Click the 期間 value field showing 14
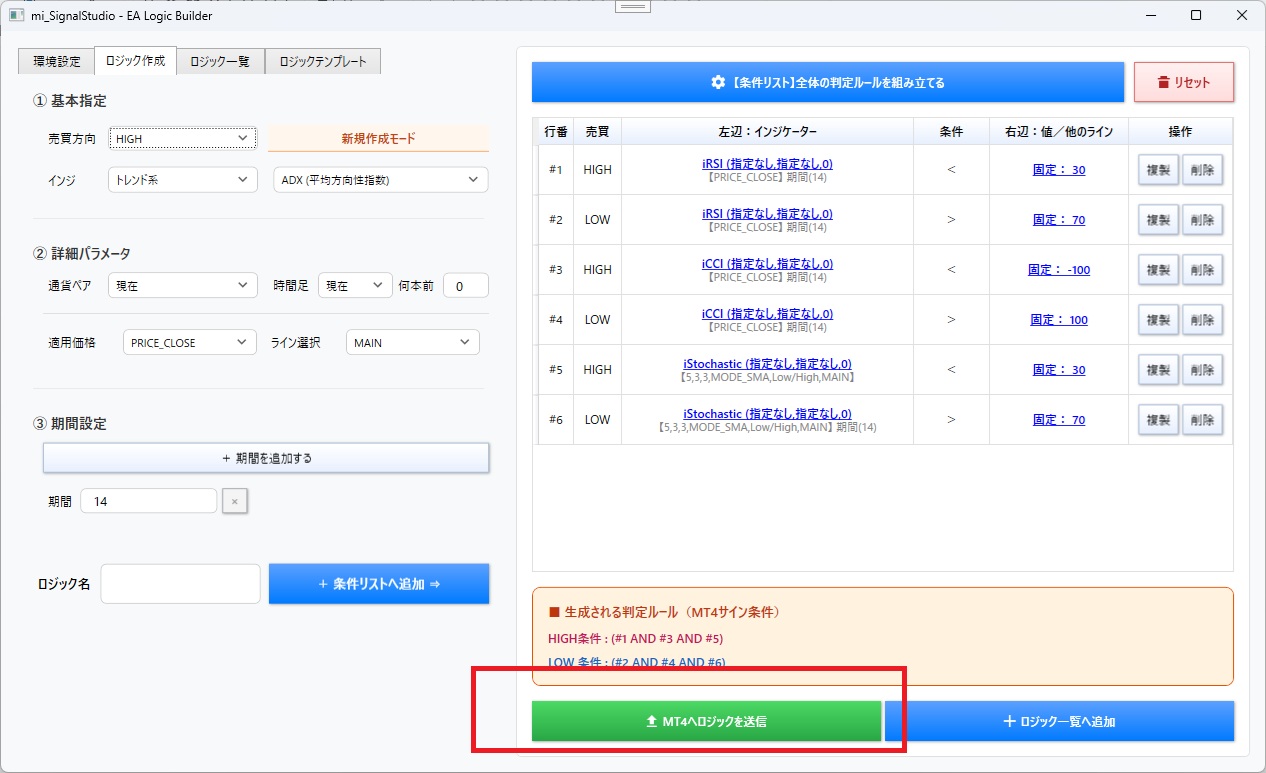The width and height of the screenshot is (1266, 773). [x=149, y=501]
